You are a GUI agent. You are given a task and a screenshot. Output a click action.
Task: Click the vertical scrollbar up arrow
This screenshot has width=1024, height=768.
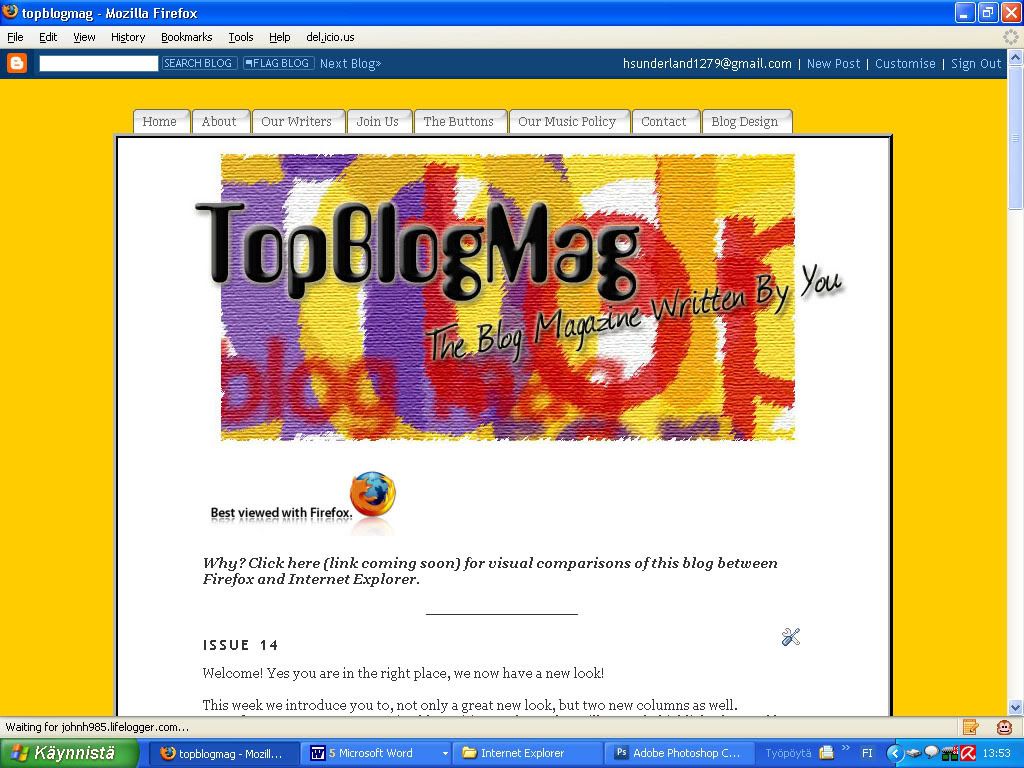tap(1016, 57)
